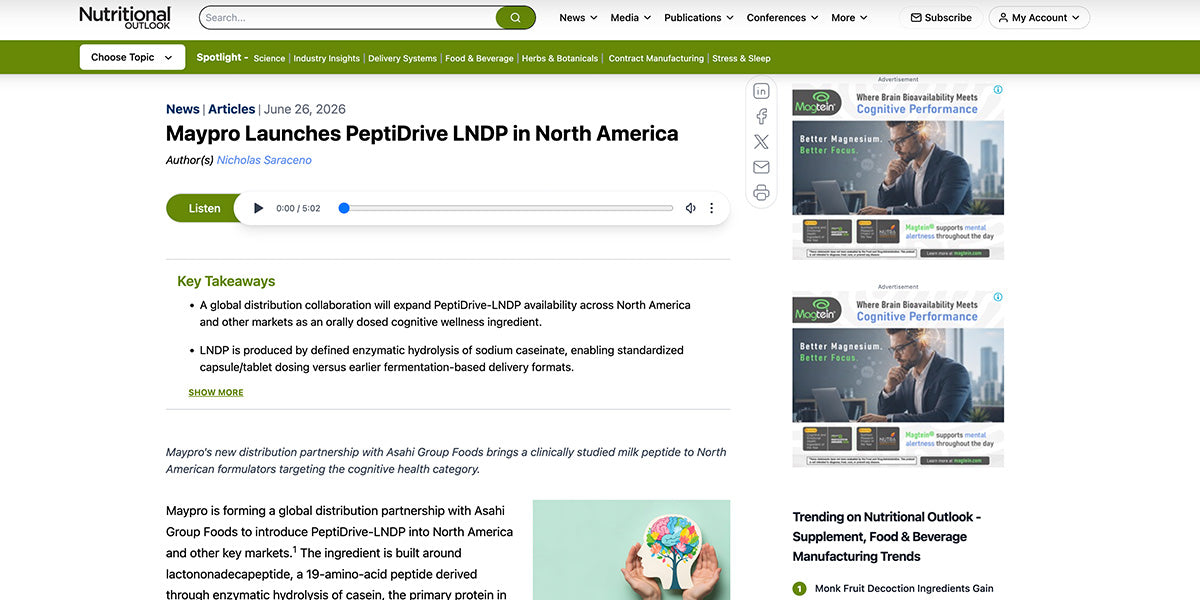Email this article via envelope icon
The image size is (1200, 600).
[761, 167]
